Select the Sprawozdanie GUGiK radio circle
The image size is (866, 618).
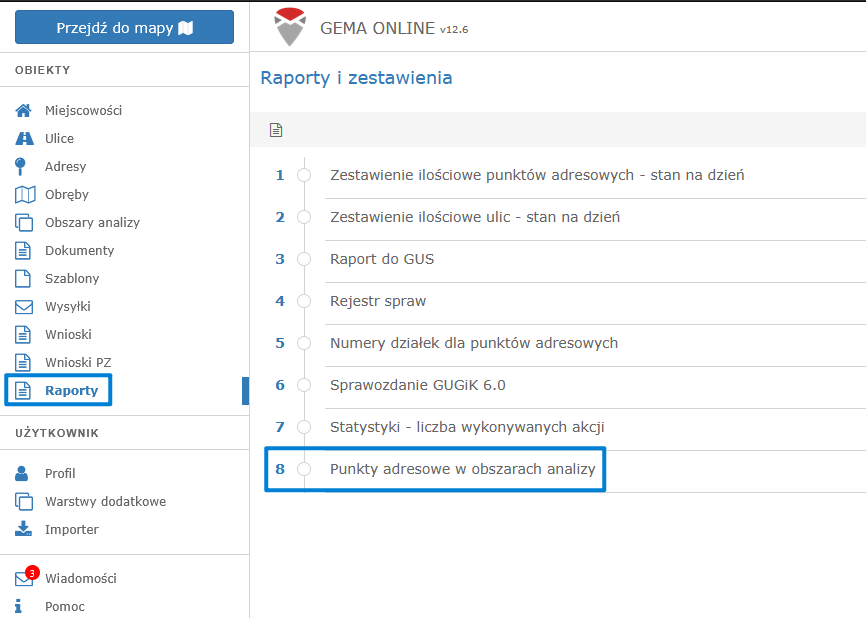[304, 385]
